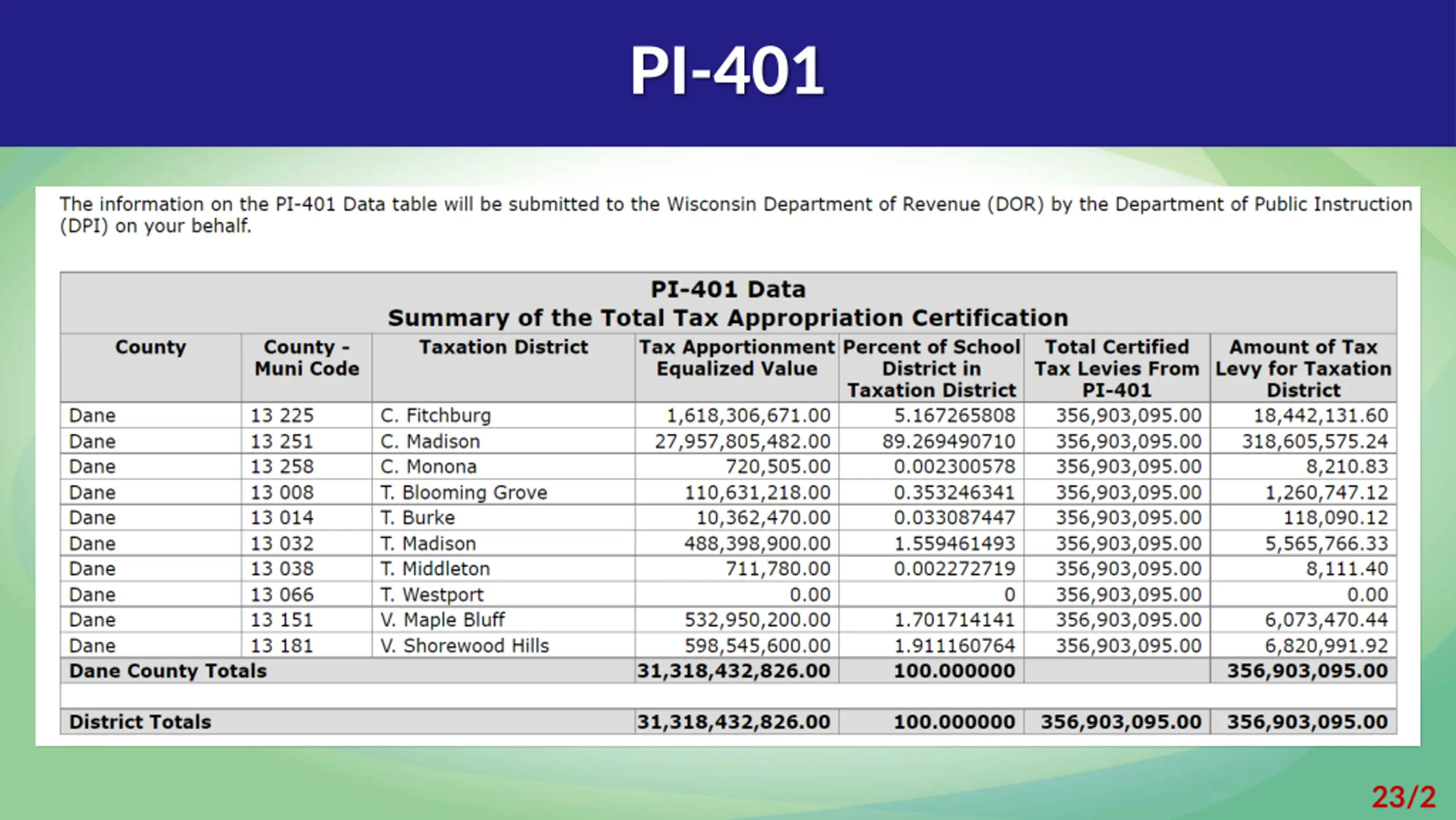
Task: Click equalized value '720,505.00'
Action: (x=778, y=467)
